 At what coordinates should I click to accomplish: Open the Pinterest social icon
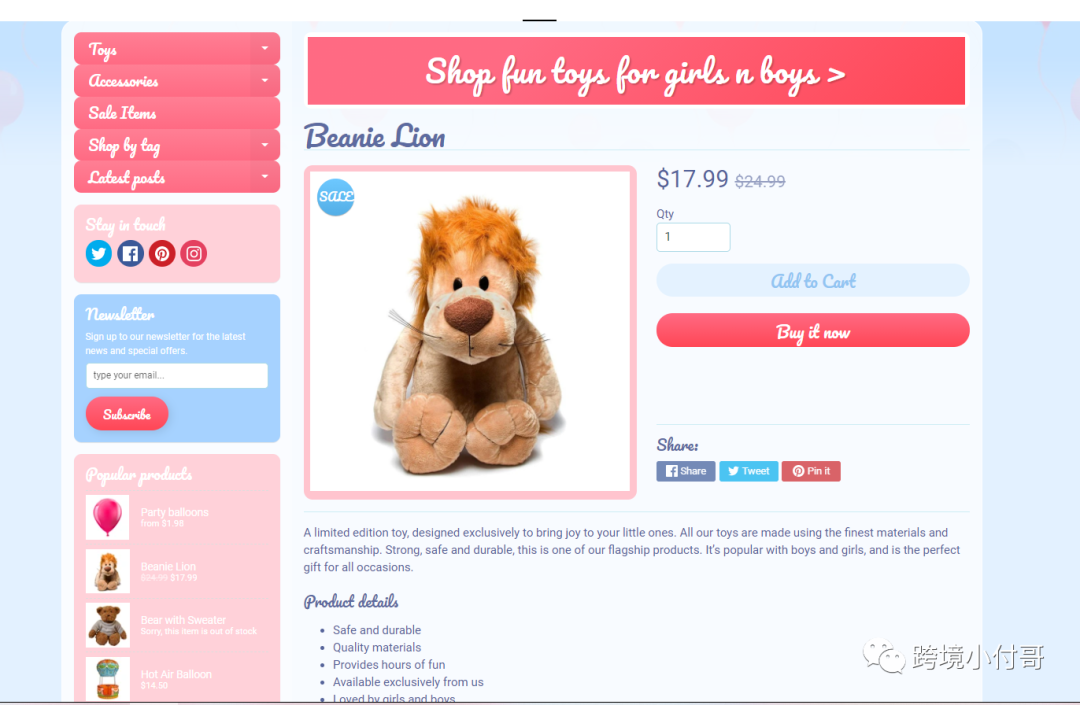coord(162,253)
